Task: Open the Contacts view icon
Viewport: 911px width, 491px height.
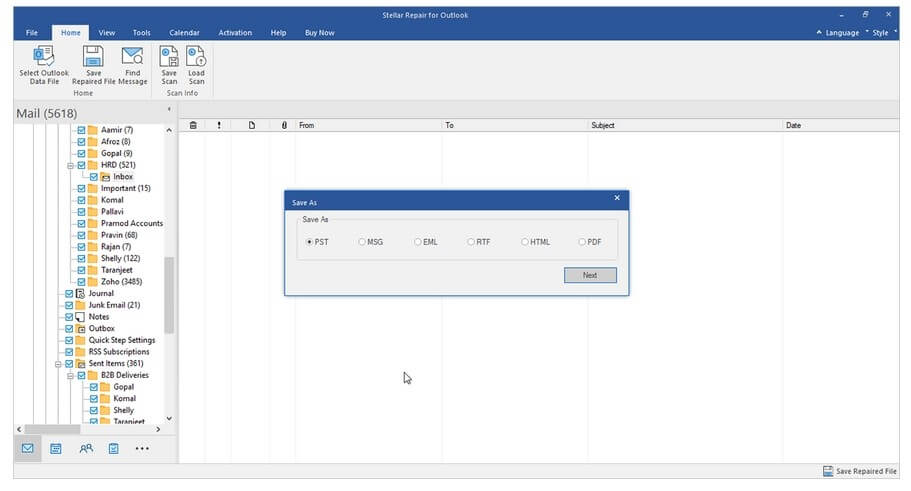Action: pos(86,449)
